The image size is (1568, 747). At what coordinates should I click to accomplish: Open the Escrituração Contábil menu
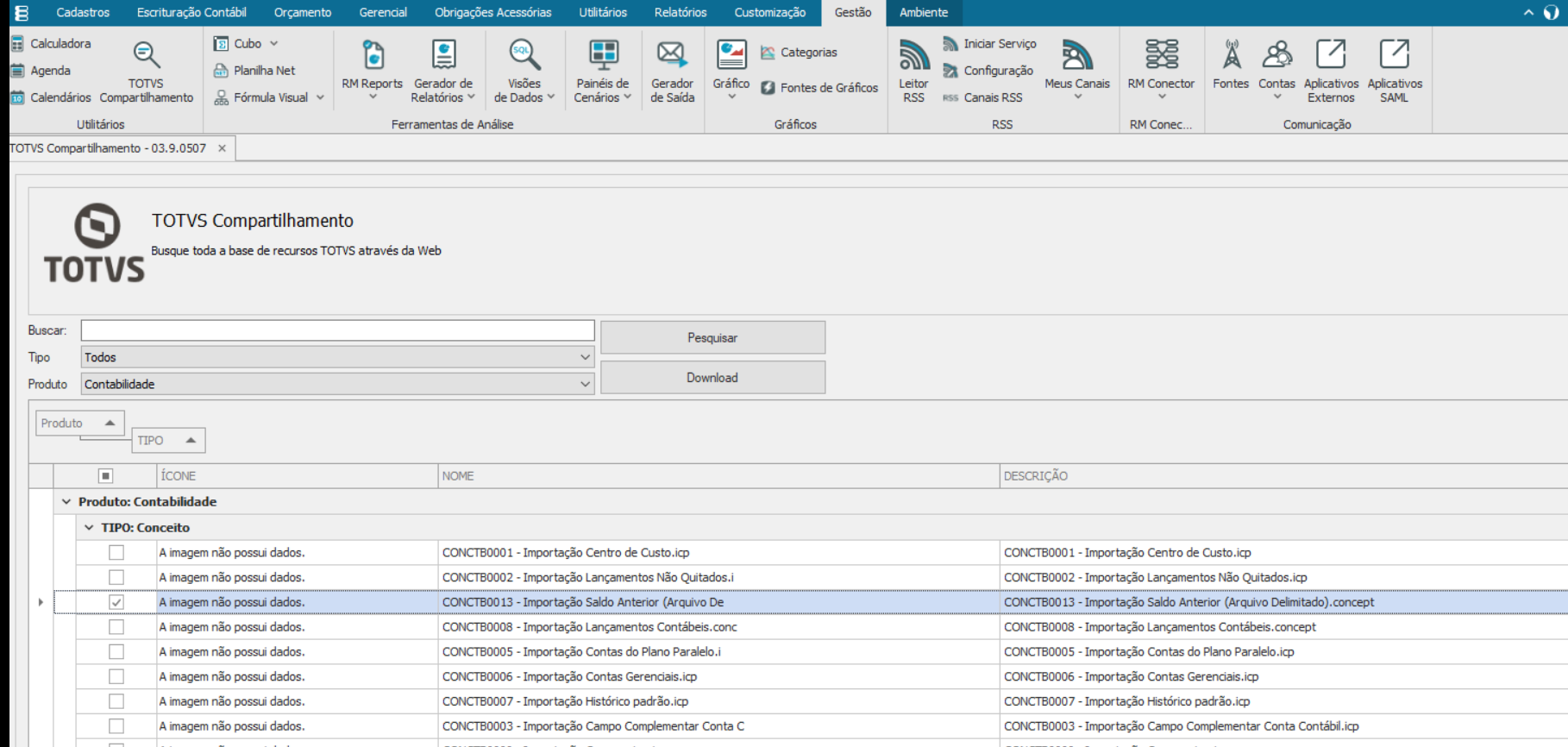[191, 12]
